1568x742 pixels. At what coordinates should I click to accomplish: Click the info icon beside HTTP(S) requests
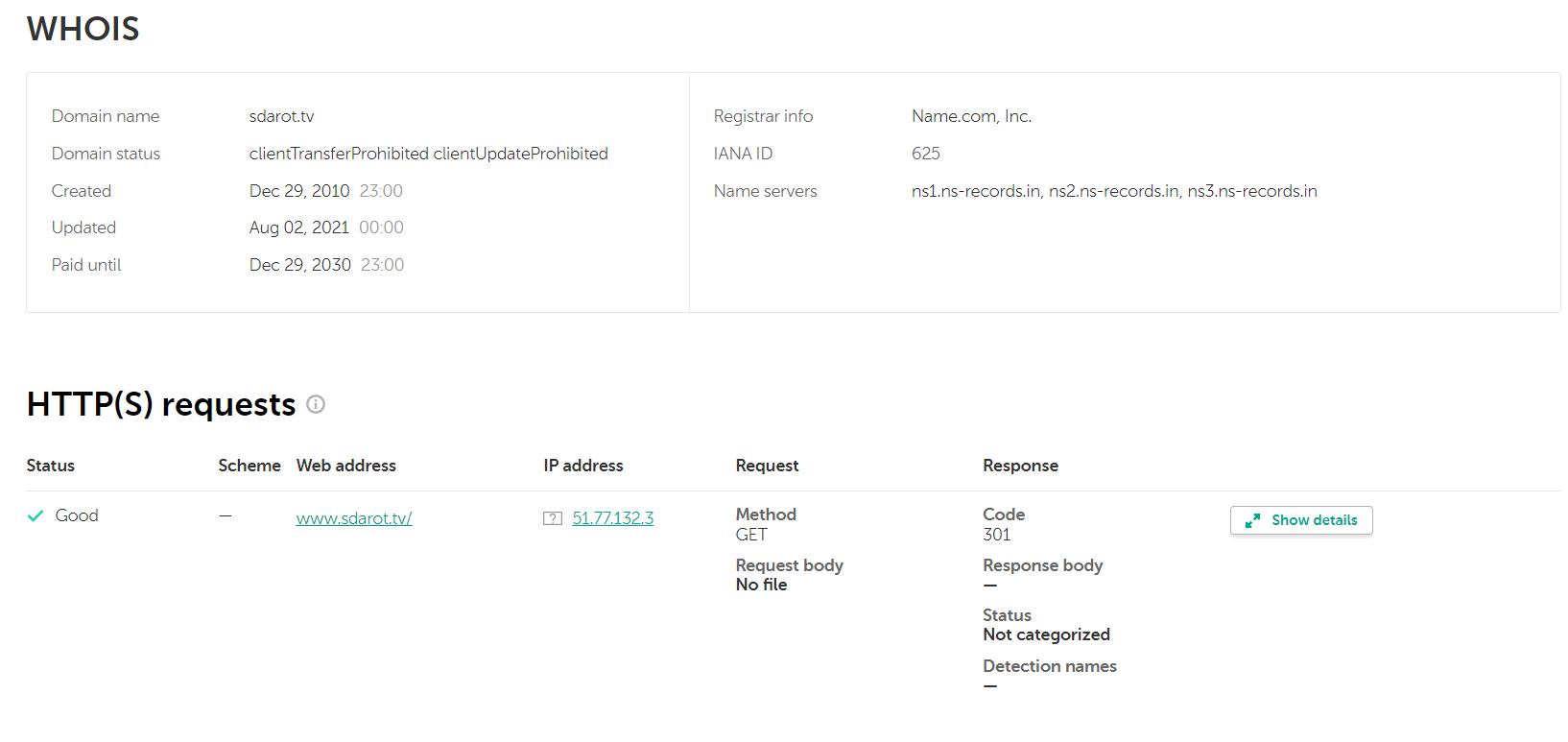pyautogui.click(x=316, y=404)
